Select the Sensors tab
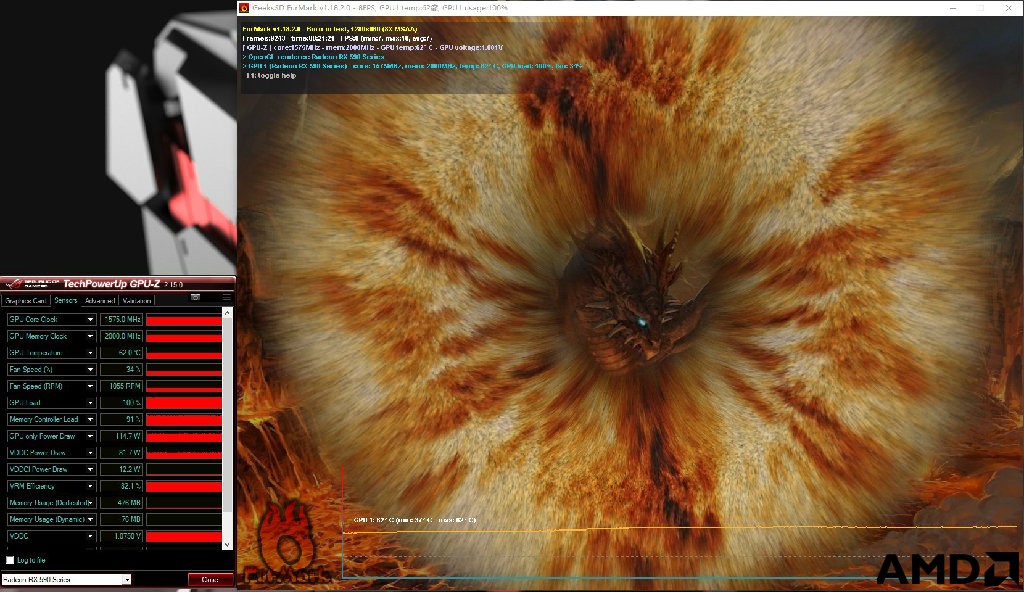 [x=65, y=301]
